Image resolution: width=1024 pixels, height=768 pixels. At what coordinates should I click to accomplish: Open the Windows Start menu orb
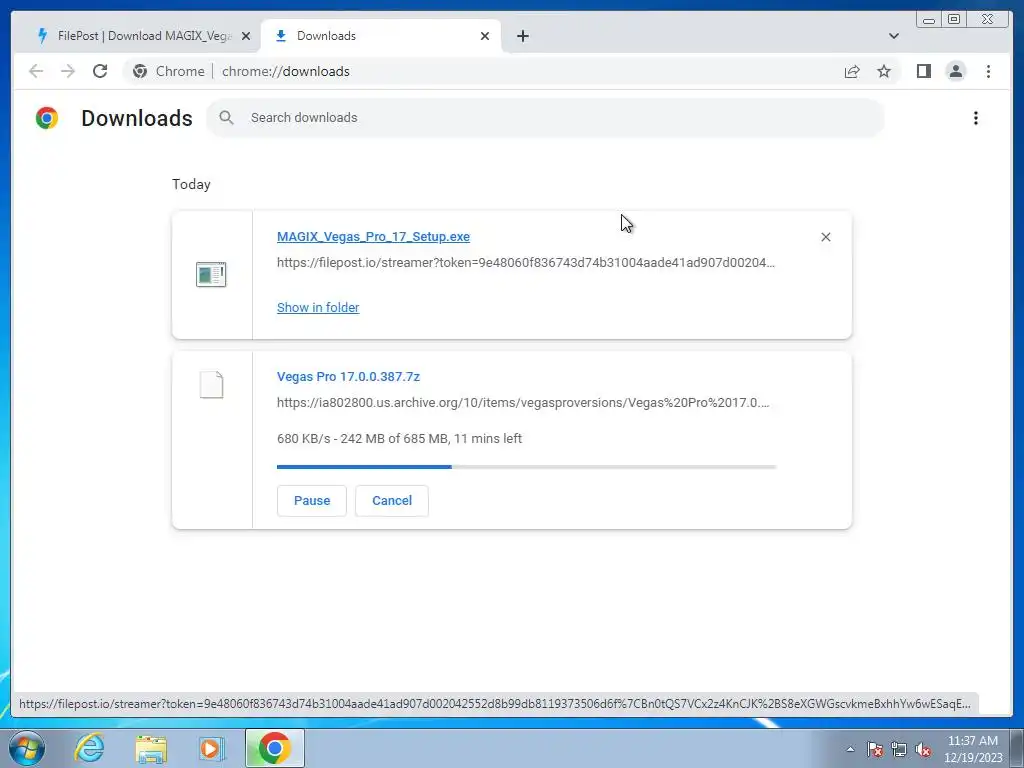[27, 748]
